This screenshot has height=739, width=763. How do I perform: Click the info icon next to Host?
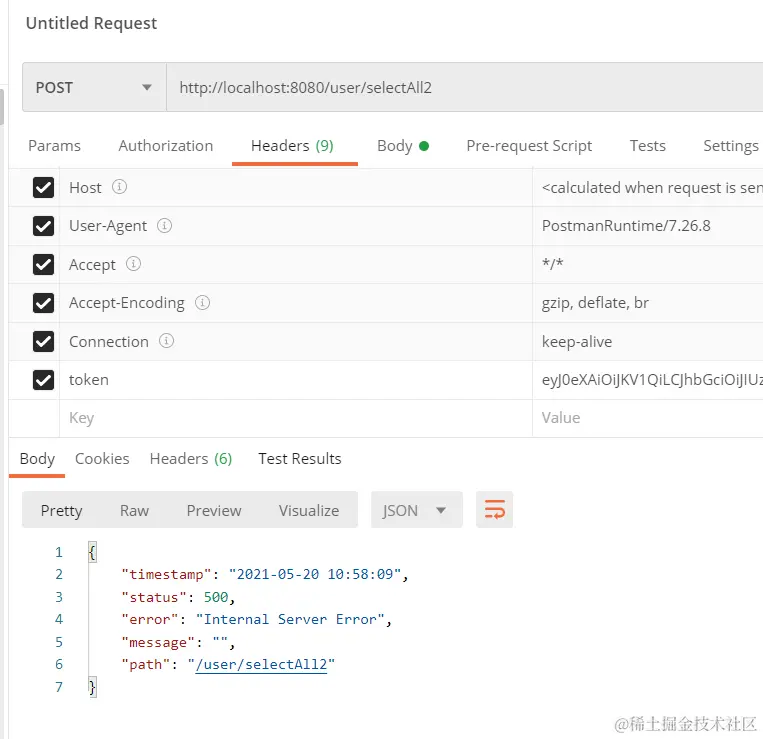(119, 187)
